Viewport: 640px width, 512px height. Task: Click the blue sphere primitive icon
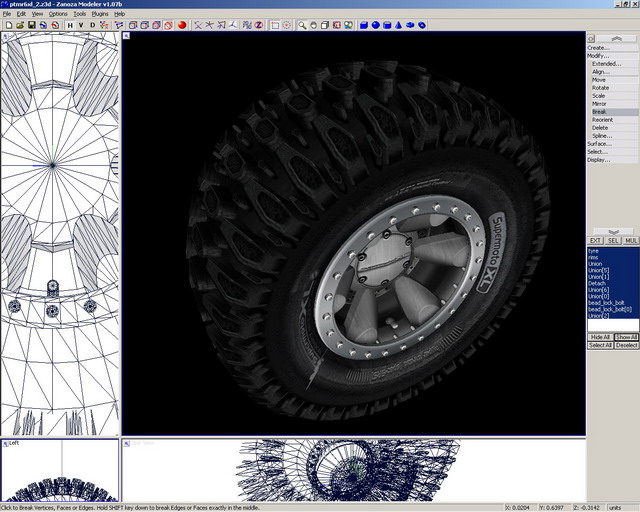376,25
